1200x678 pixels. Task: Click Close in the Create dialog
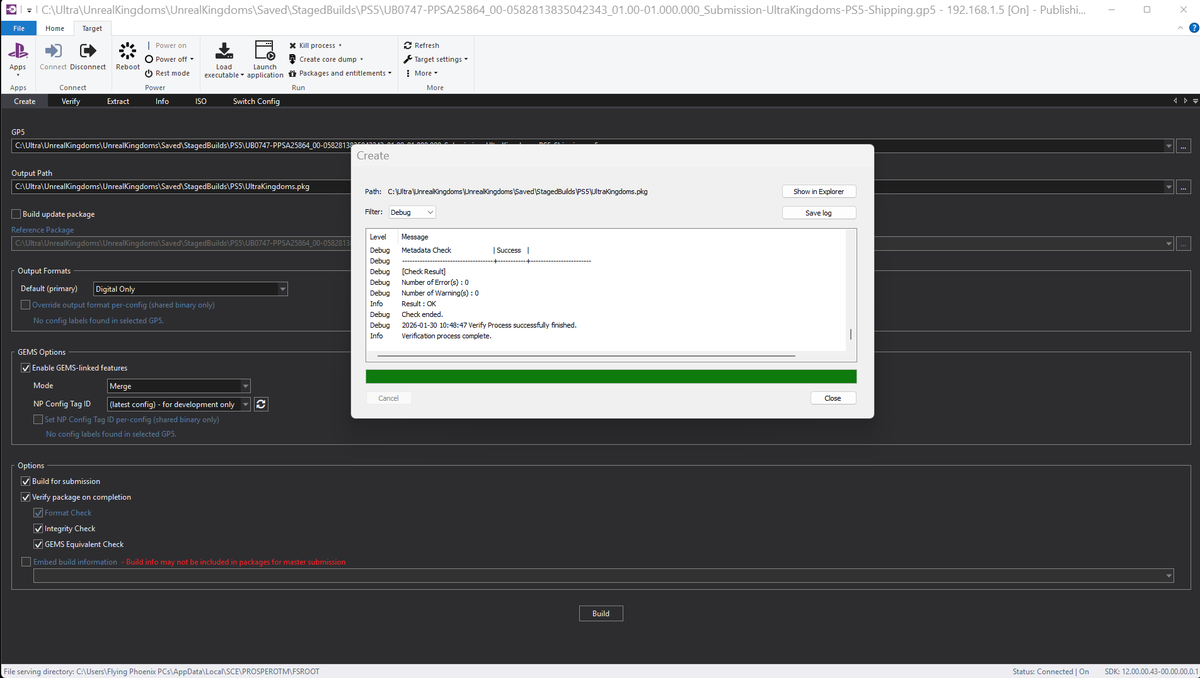(833, 398)
